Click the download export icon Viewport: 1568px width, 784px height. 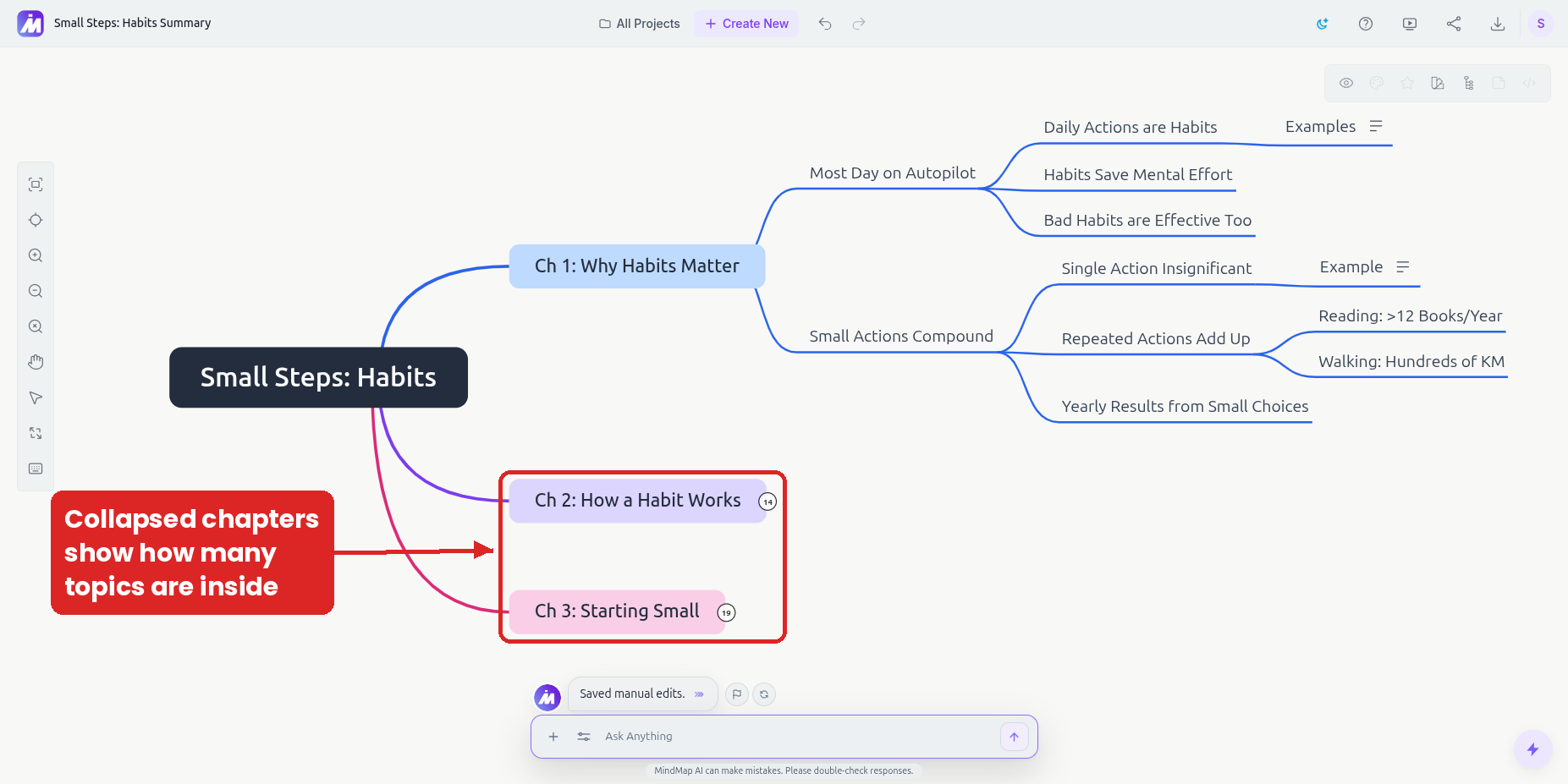click(1498, 24)
